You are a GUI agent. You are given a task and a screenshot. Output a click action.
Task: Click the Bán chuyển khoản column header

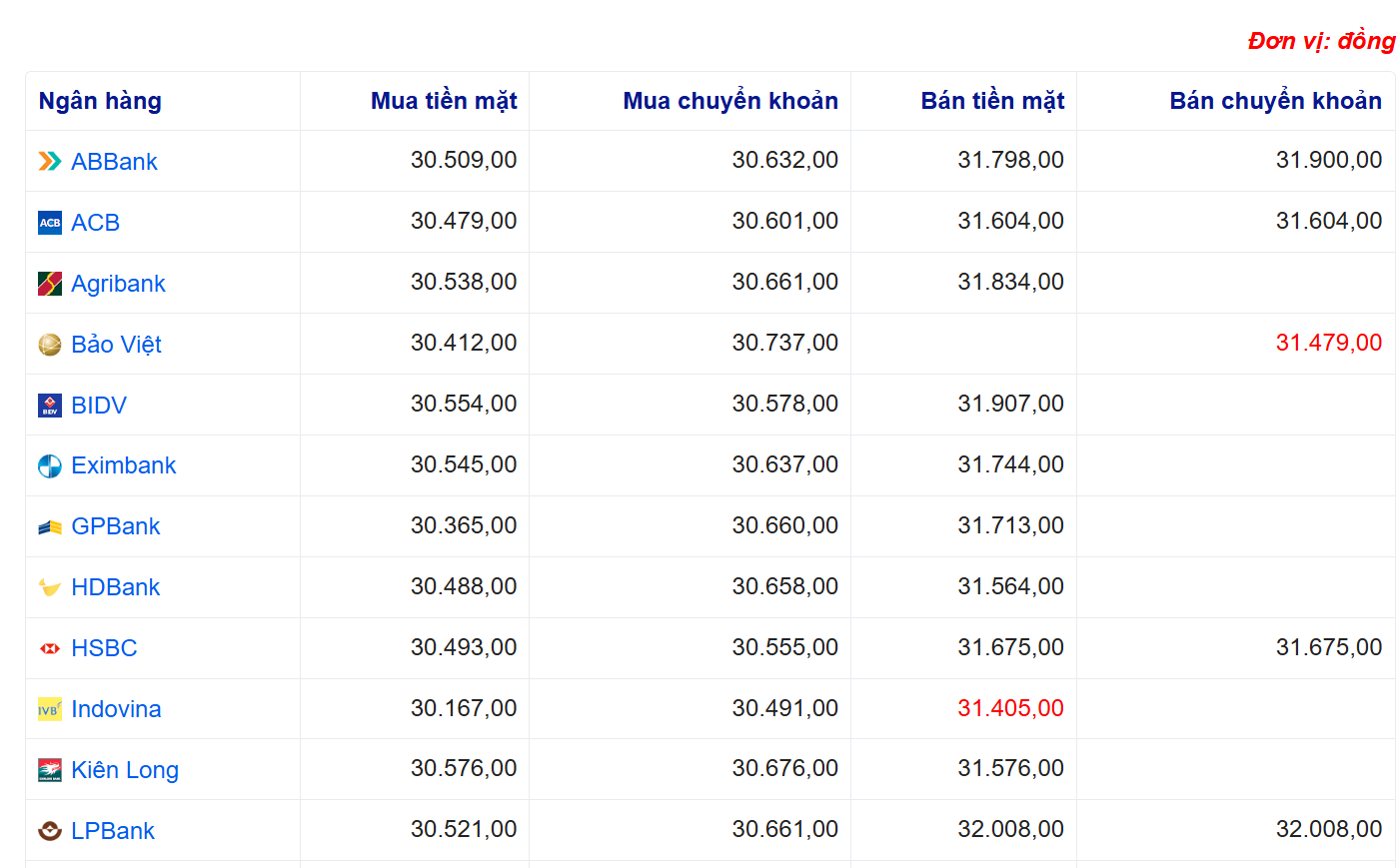[x=1275, y=101]
